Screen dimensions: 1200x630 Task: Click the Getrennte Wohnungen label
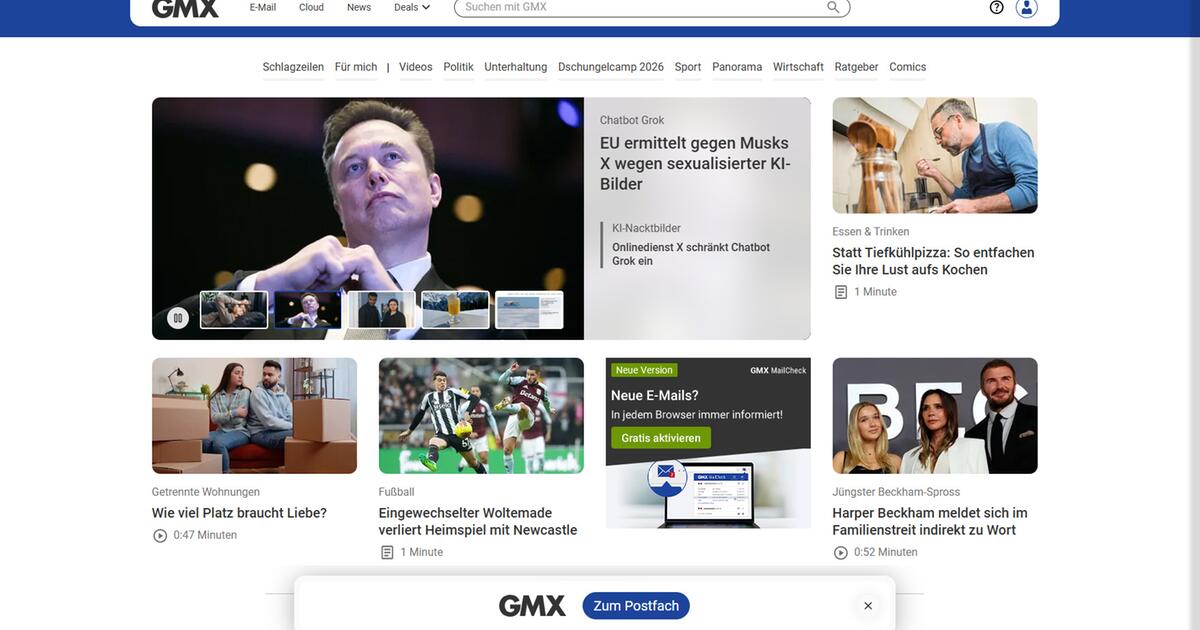click(x=206, y=492)
